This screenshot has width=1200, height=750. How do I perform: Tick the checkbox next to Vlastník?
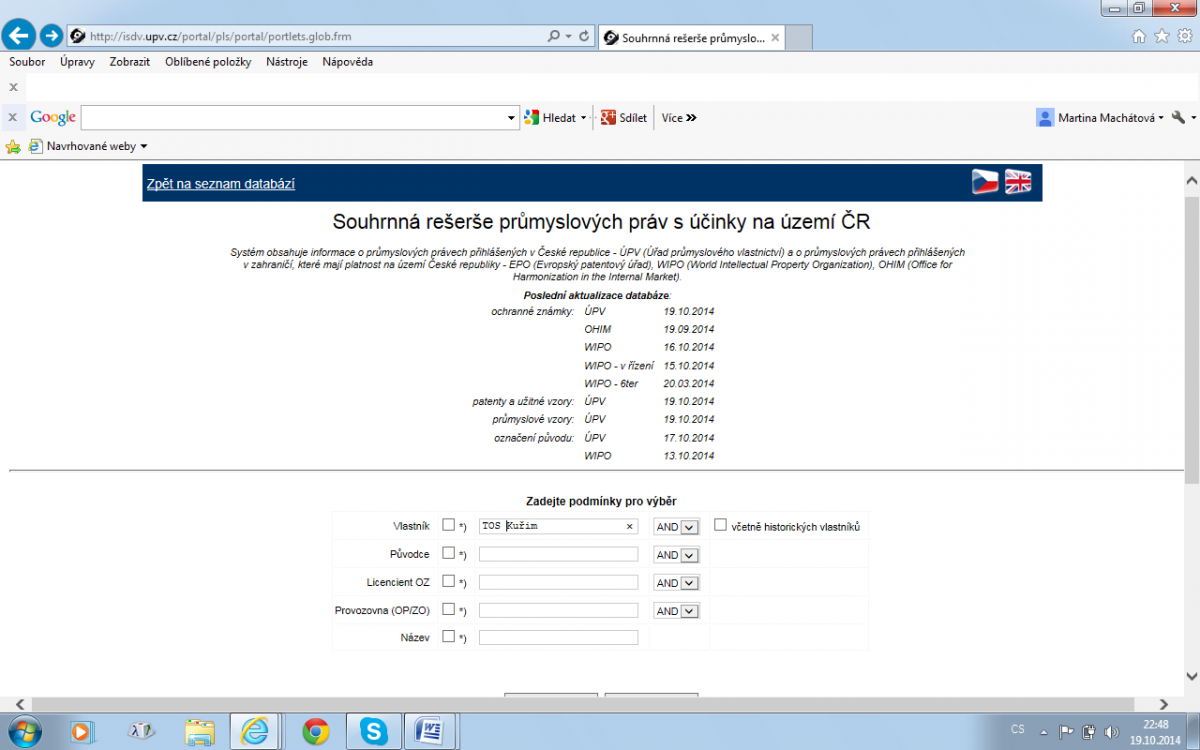pos(448,525)
